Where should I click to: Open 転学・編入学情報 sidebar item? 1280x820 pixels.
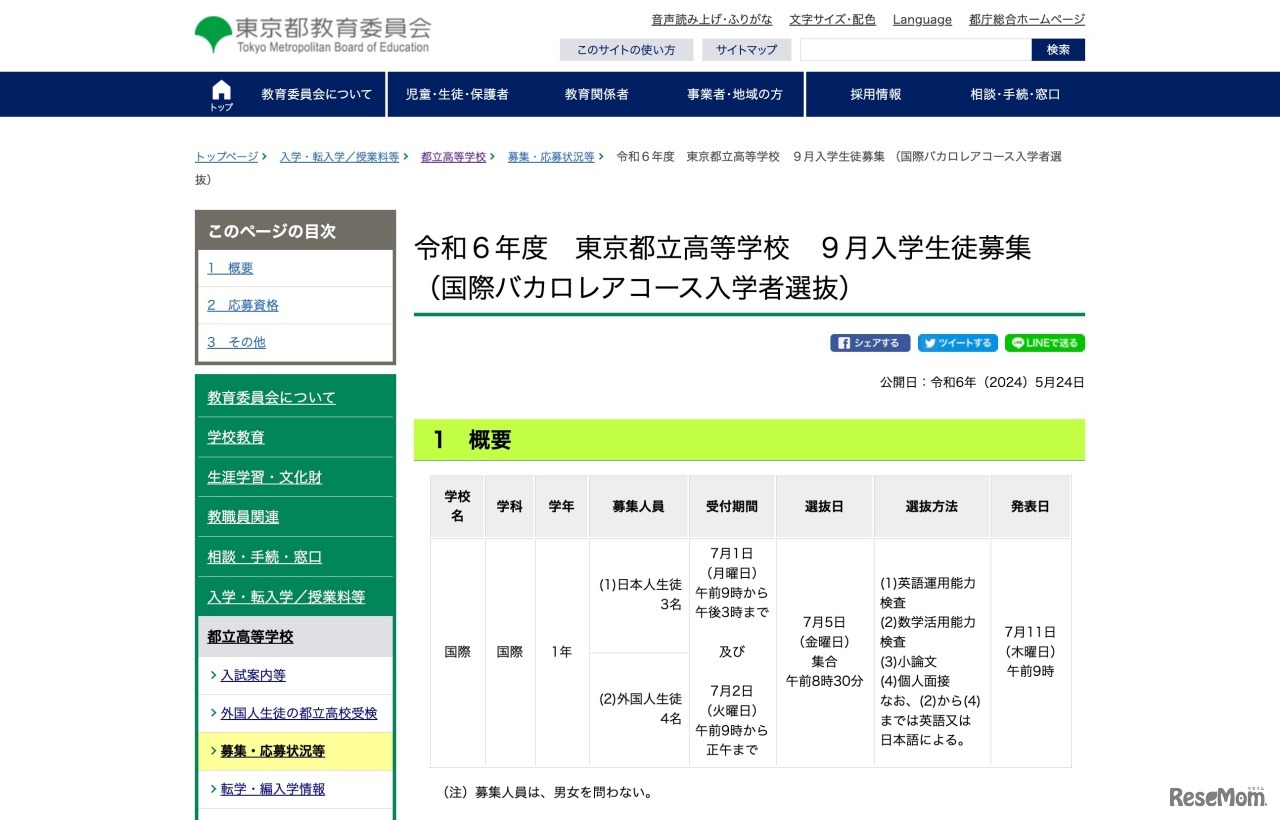click(x=272, y=789)
